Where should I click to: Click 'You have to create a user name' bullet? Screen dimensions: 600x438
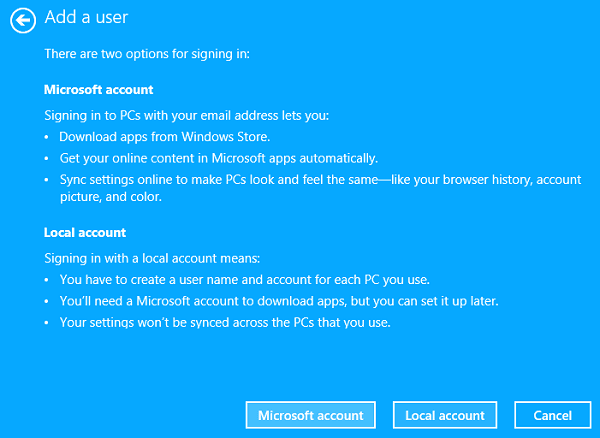click(245, 280)
